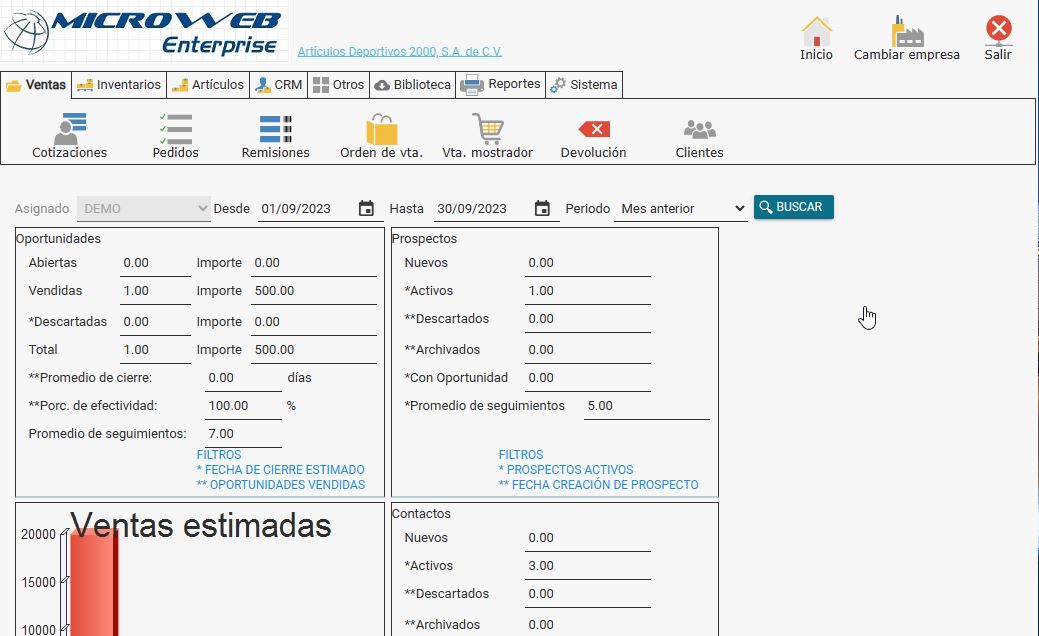Image resolution: width=1039 pixels, height=636 pixels.
Task: Open the Remisiones module
Action: (275, 130)
